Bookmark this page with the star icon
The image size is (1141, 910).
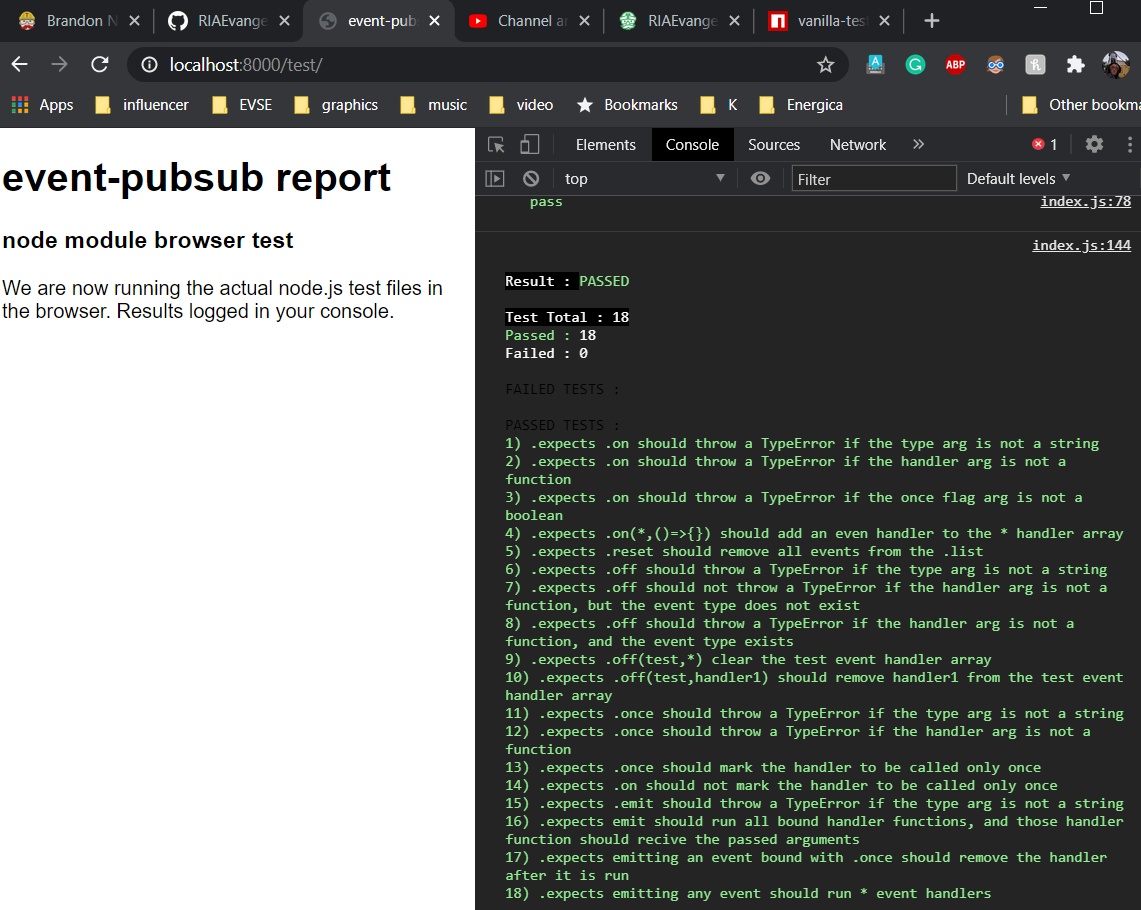click(825, 65)
